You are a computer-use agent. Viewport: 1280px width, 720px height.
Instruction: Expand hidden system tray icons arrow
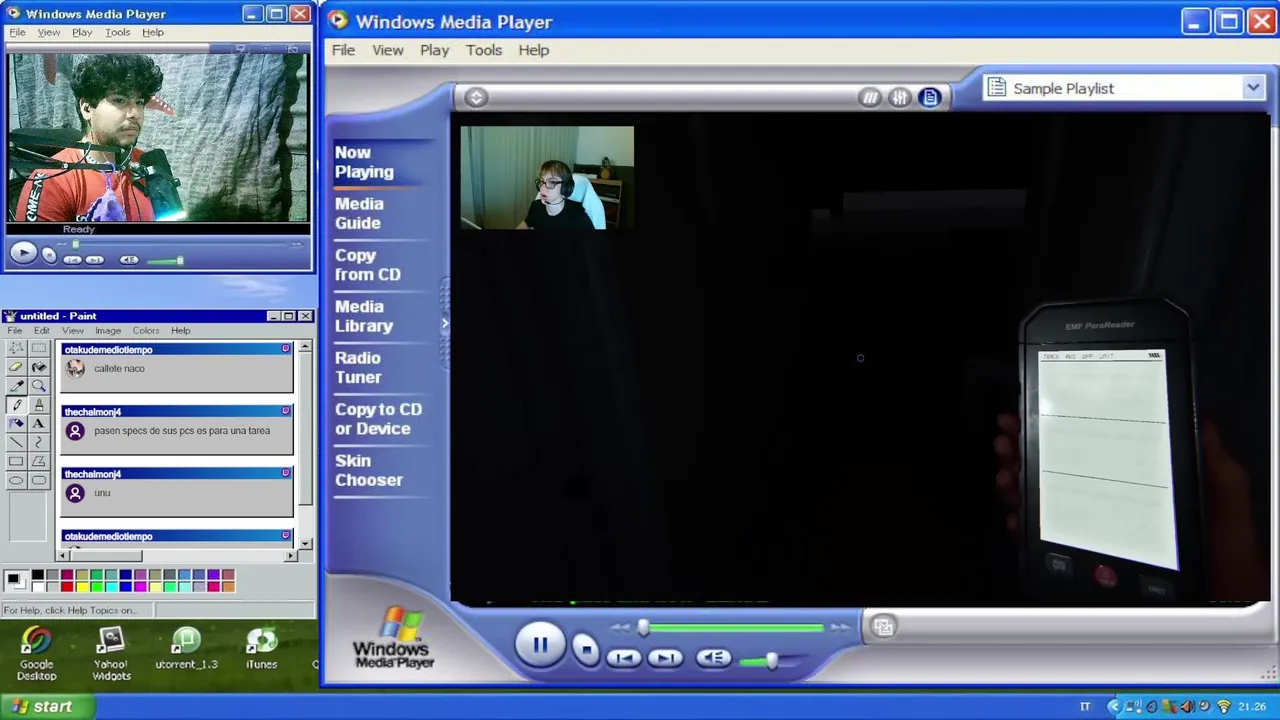1113,706
